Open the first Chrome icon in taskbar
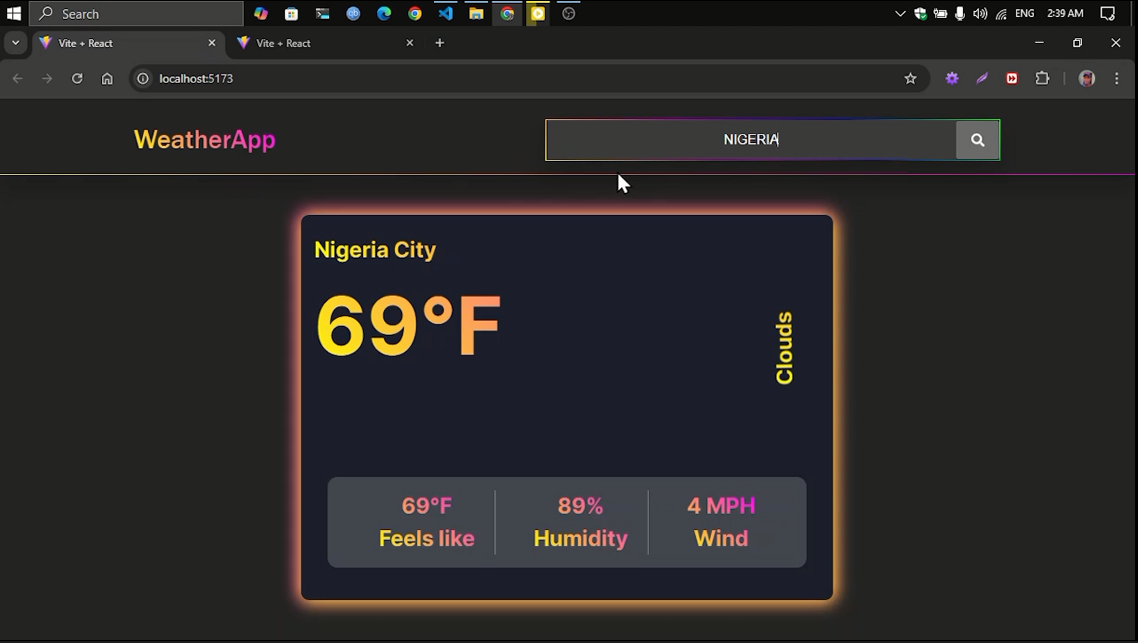The height and width of the screenshot is (643, 1138). click(x=414, y=13)
